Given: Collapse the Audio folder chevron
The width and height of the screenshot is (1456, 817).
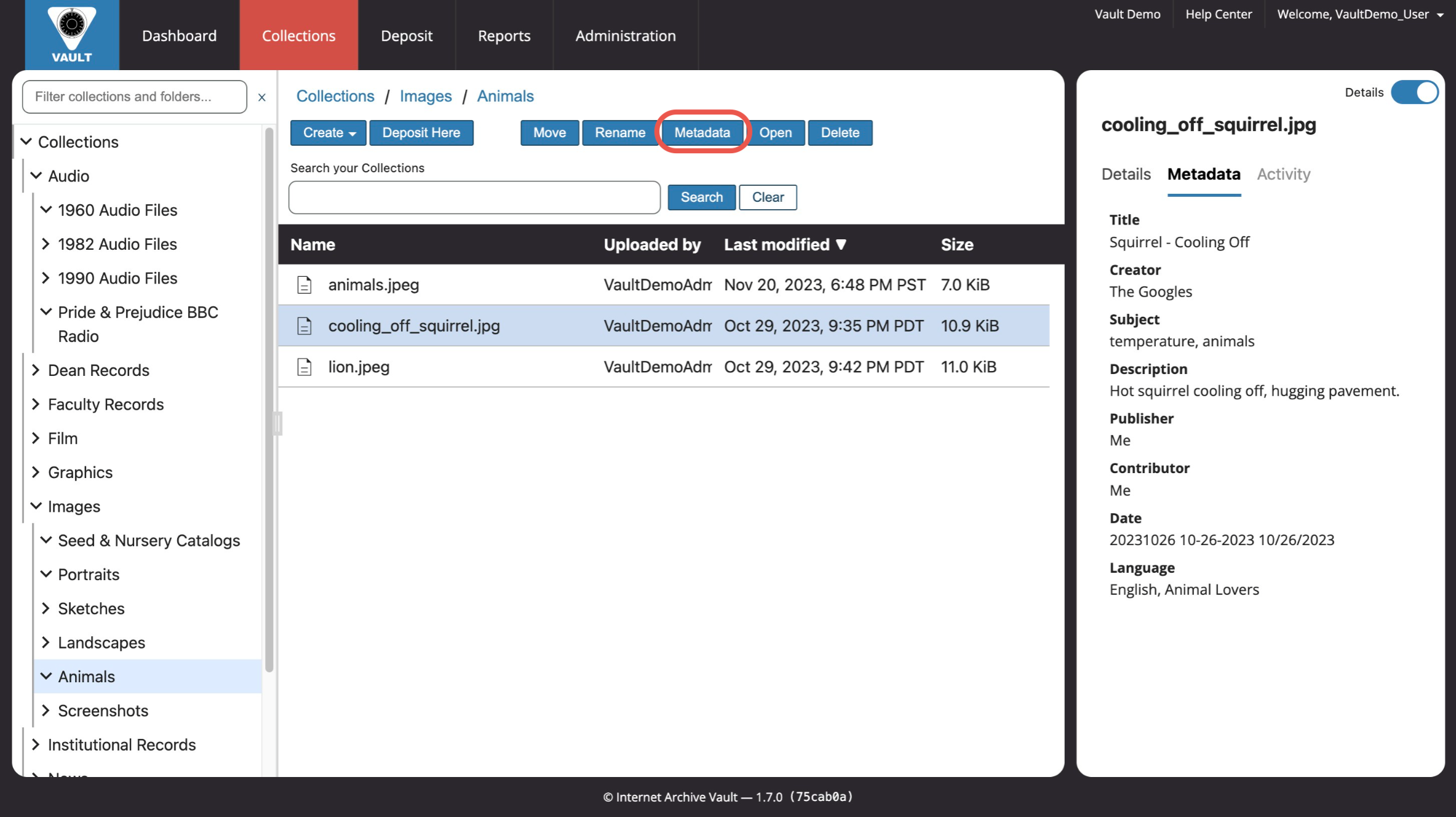Looking at the screenshot, I should (36, 176).
